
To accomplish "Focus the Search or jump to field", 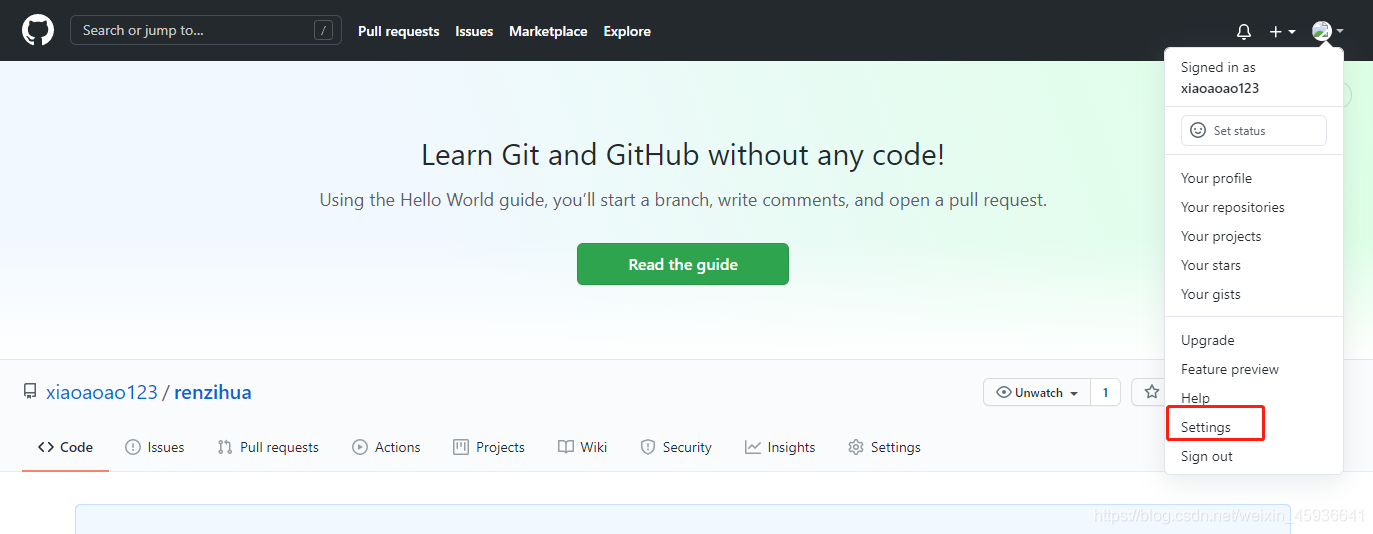I will tap(206, 30).
